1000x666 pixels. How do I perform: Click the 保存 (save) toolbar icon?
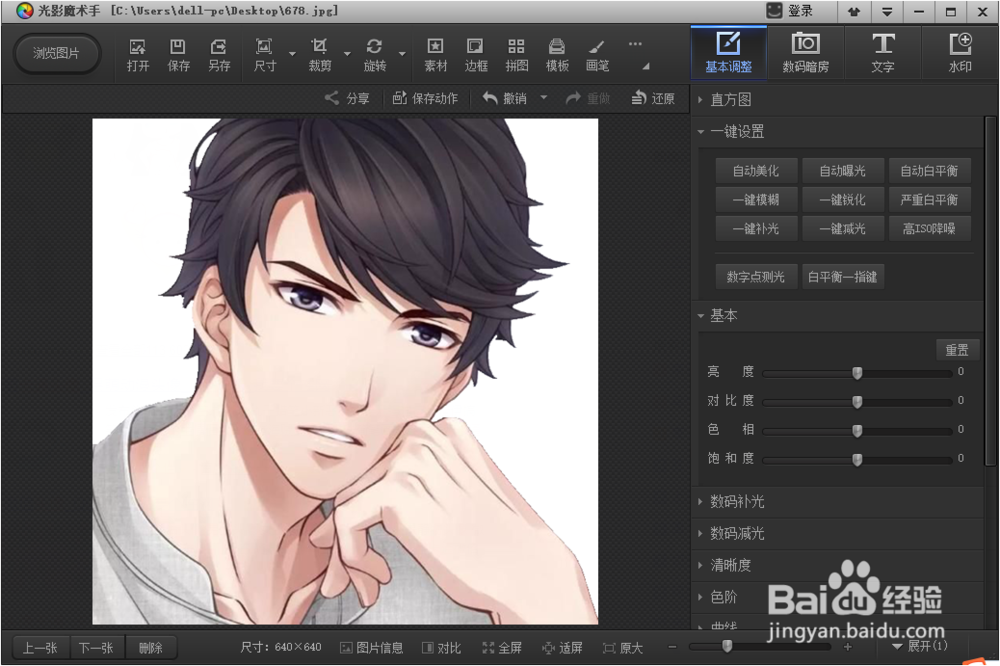click(x=178, y=55)
